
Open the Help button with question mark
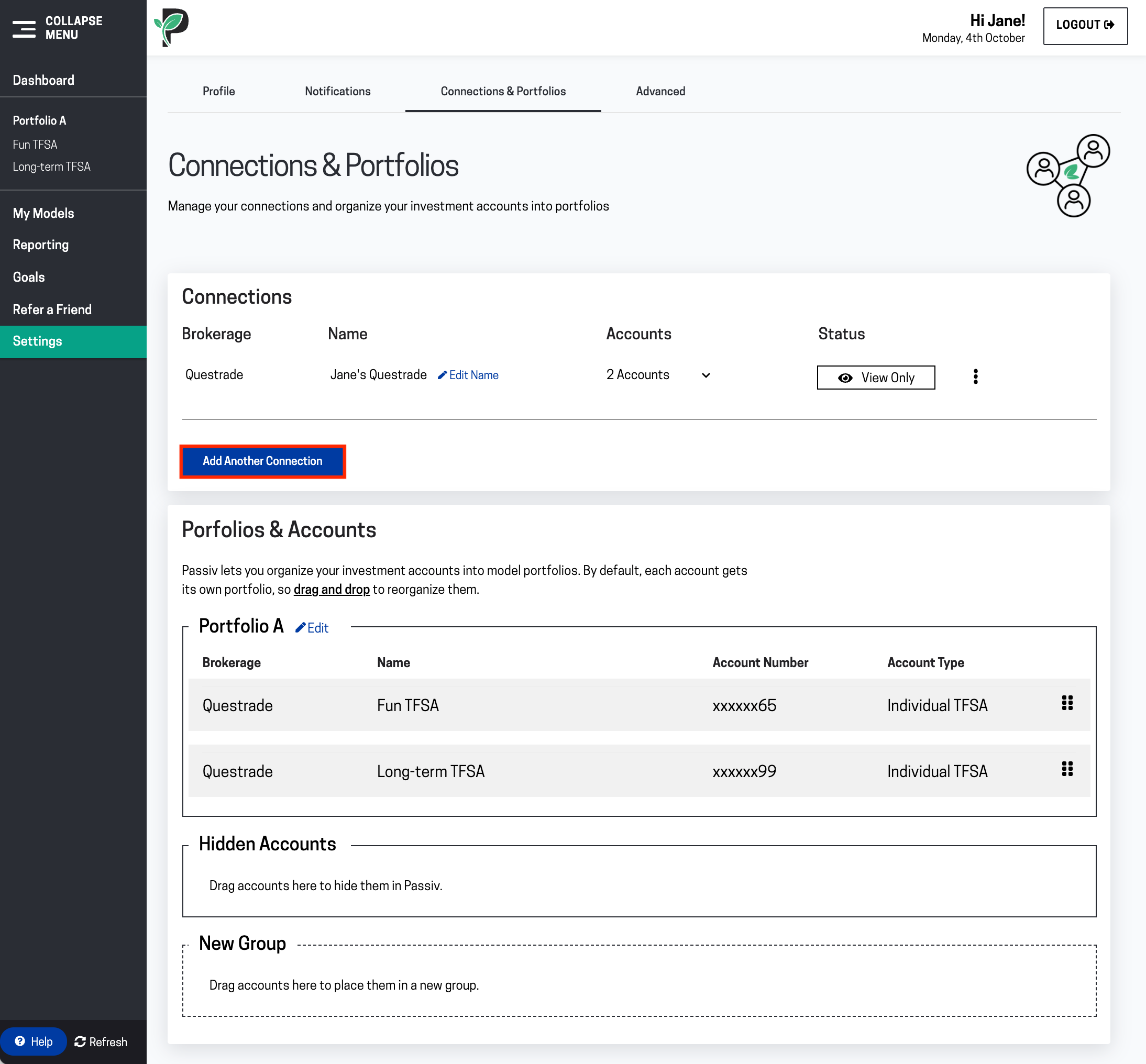click(x=34, y=1041)
